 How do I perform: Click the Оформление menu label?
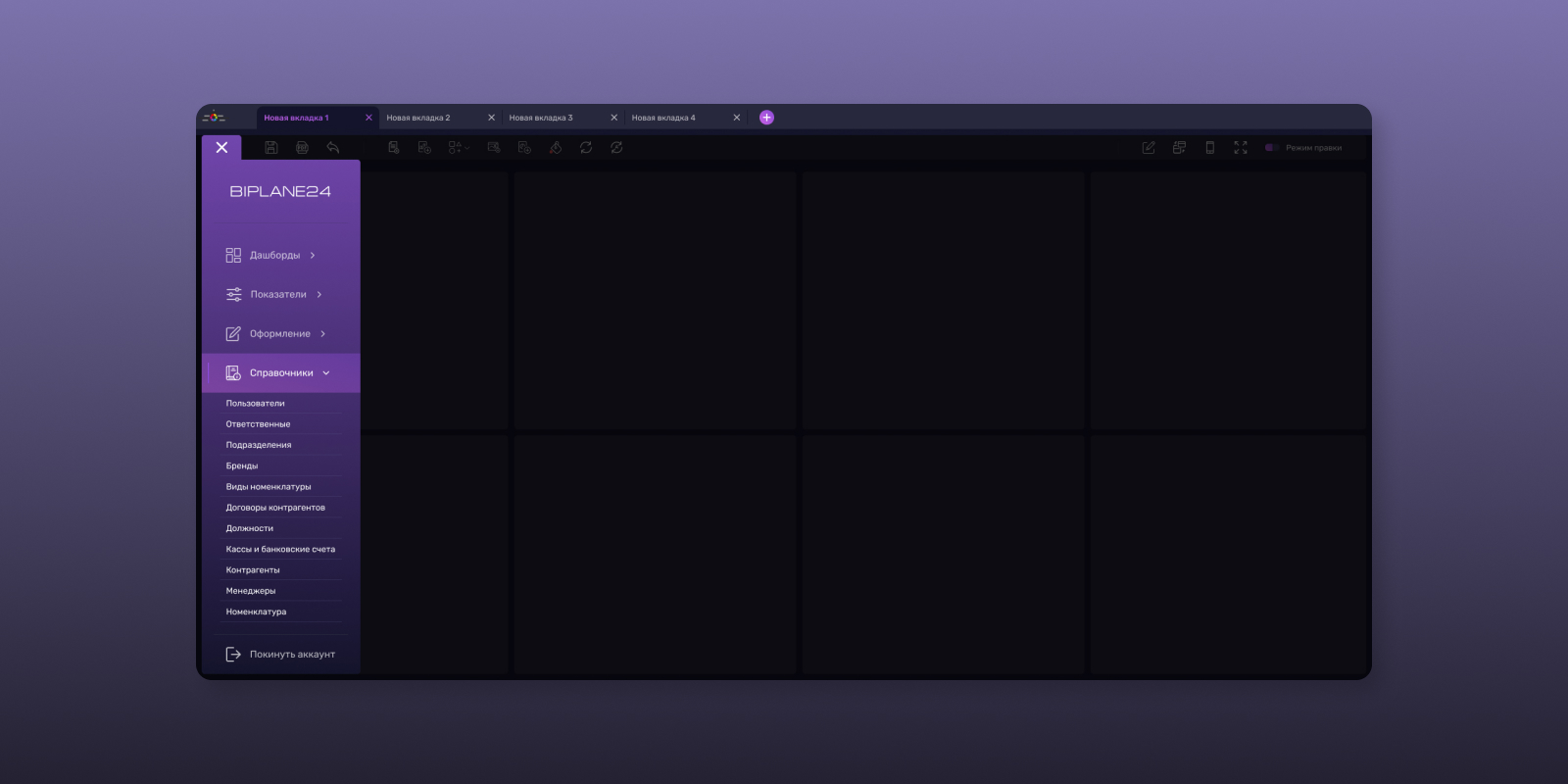click(280, 333)
